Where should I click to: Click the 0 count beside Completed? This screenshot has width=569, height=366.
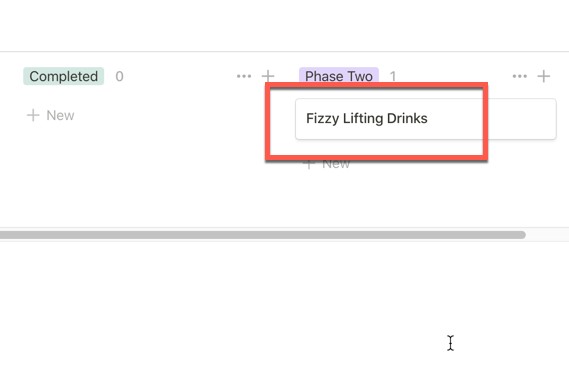click(119, 76)
